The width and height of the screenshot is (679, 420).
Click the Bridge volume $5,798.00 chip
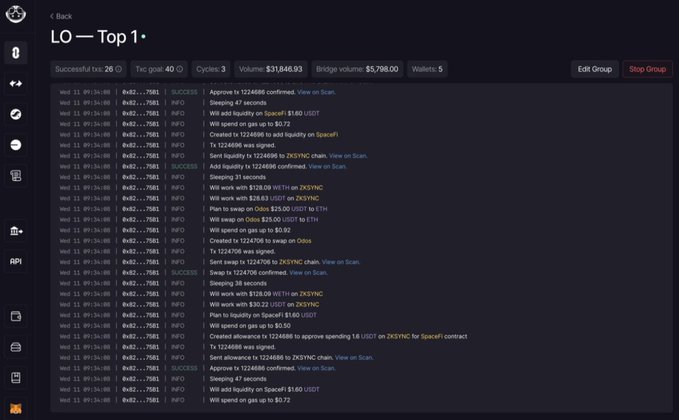tap(357, 69)
